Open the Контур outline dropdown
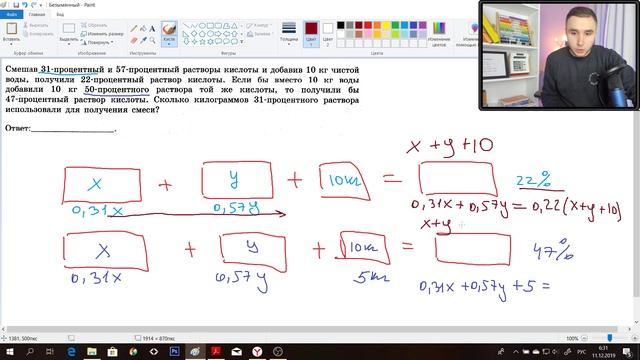Image resolution: width=640 pixels, height=360 pixels. tap(259, 25)
